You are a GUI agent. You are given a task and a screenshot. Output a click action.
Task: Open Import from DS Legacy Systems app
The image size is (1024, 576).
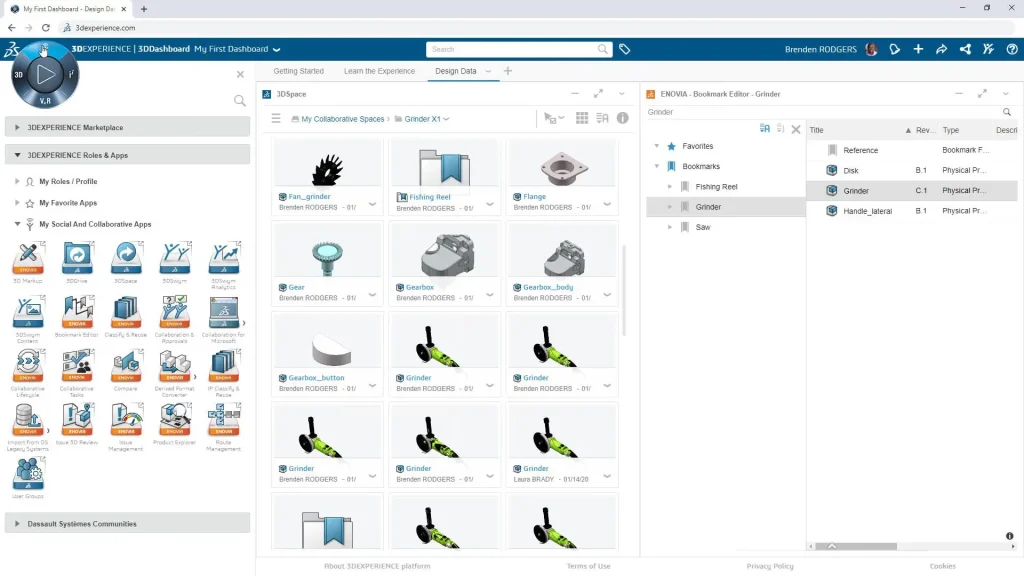pyautogui.click(x=28, y=420)
